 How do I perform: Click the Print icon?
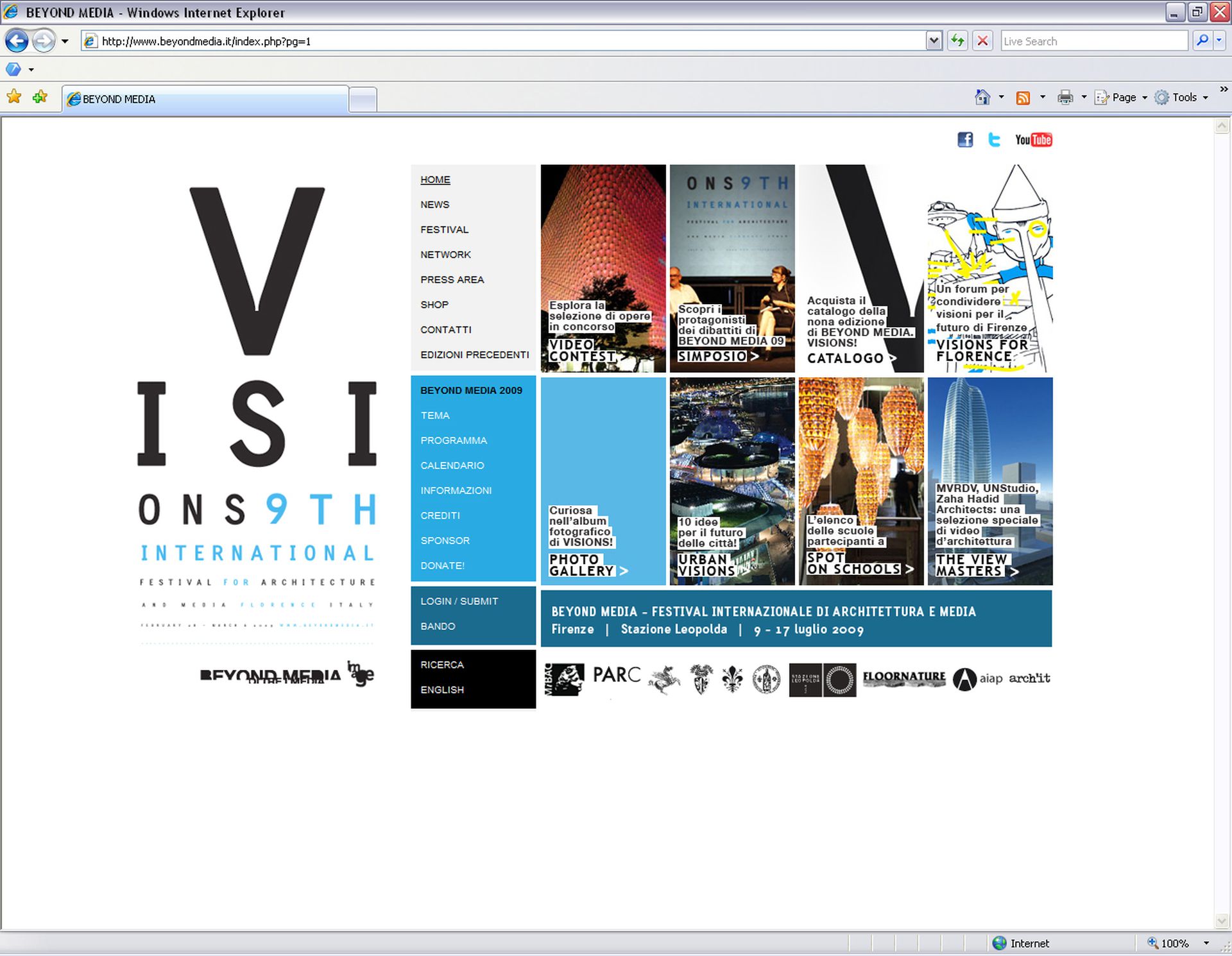pos(1065,98)
